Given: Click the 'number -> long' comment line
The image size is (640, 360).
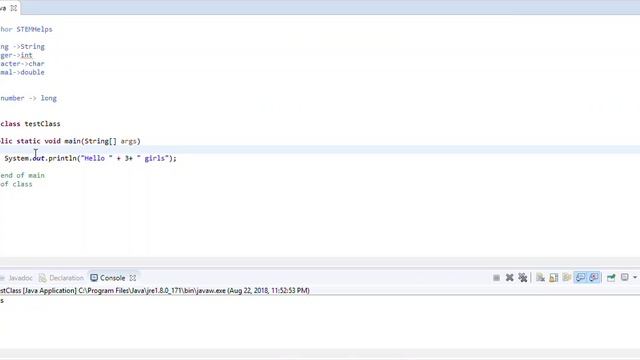Looking at the screenshot, I should [29, 98].
